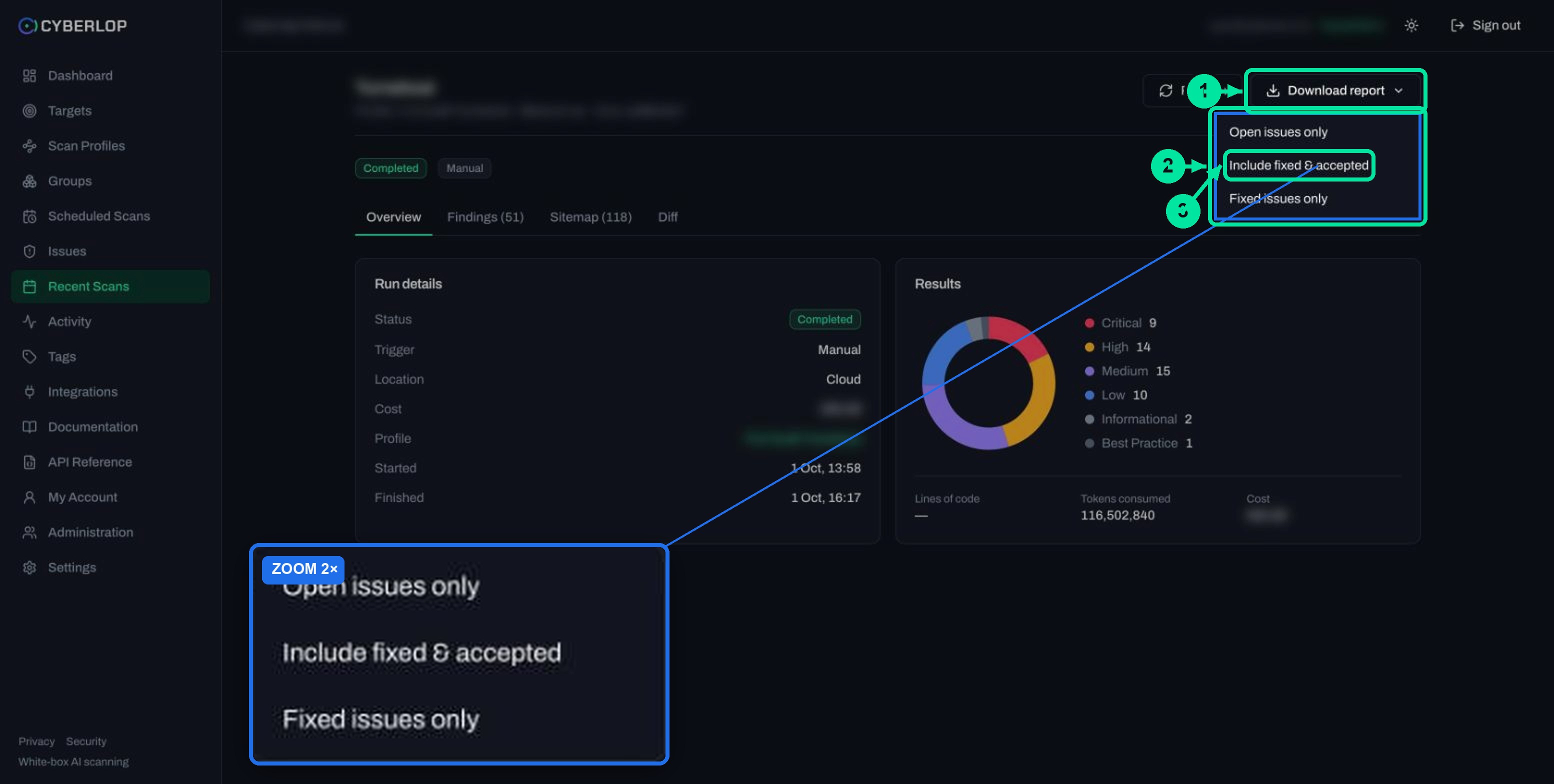Open the Tags label icon
The image size is (1554, 784).
[x=29, y=356]
